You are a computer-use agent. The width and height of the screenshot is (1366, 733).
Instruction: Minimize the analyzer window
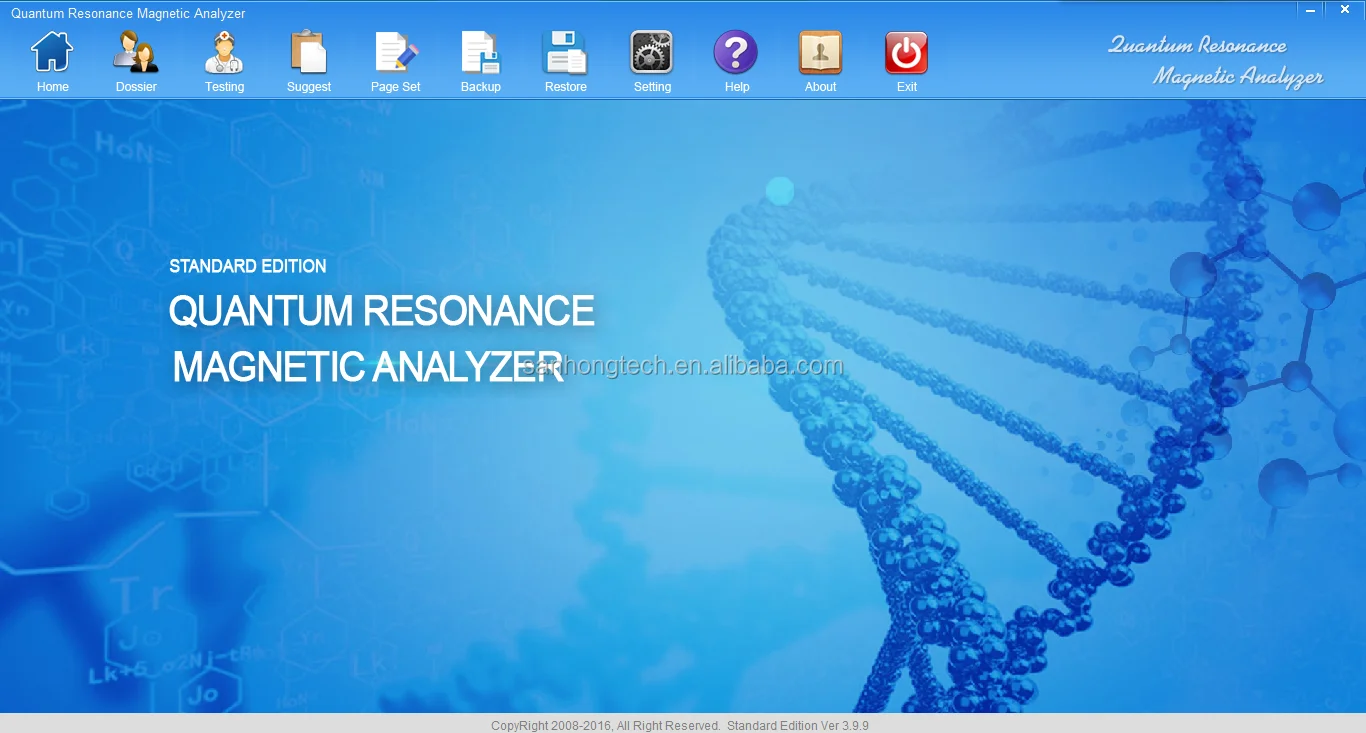click(1311, 10)
